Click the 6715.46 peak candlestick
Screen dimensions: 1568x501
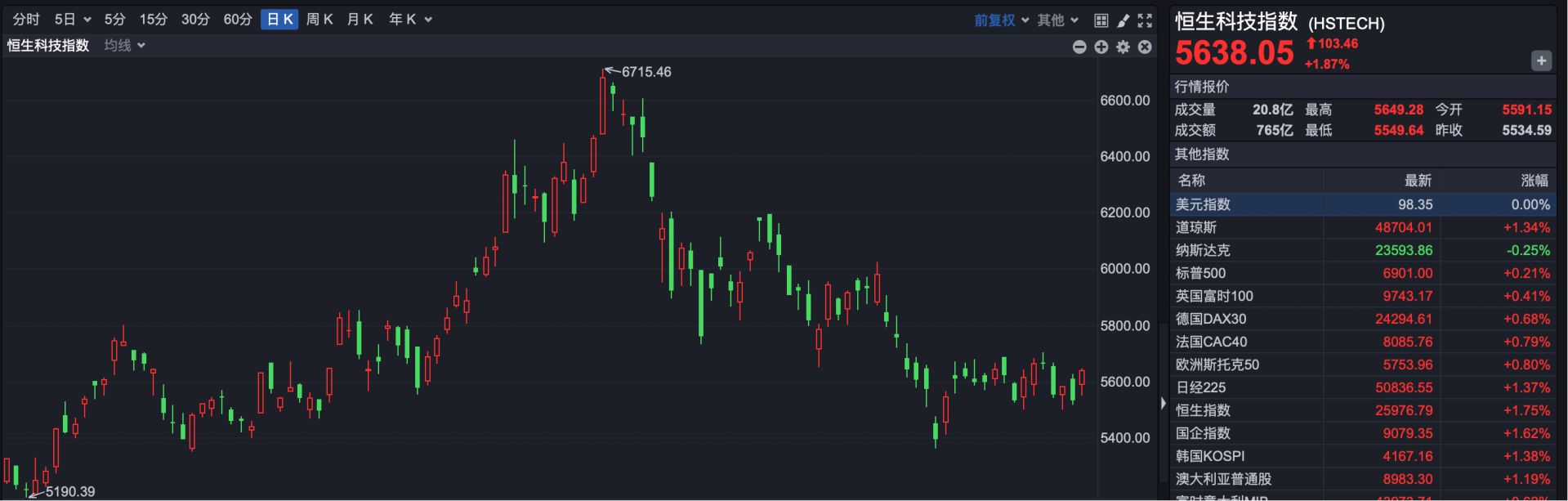click(x=603, y=105)
